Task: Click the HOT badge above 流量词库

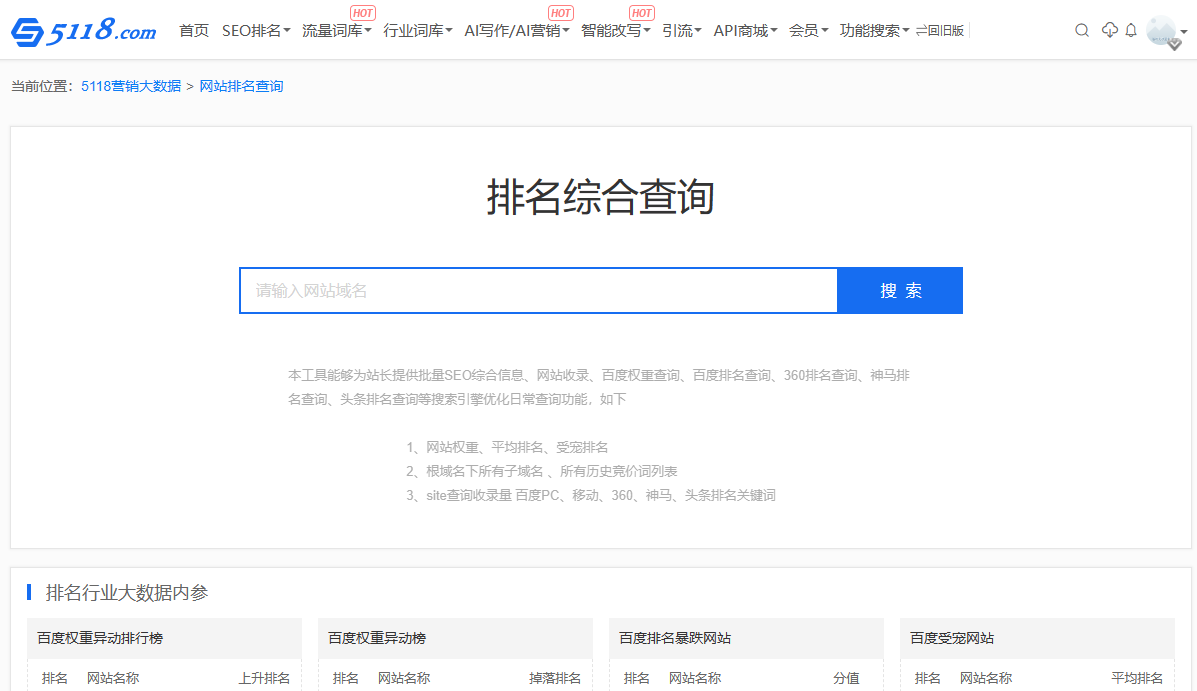Action: pos(363,13)
